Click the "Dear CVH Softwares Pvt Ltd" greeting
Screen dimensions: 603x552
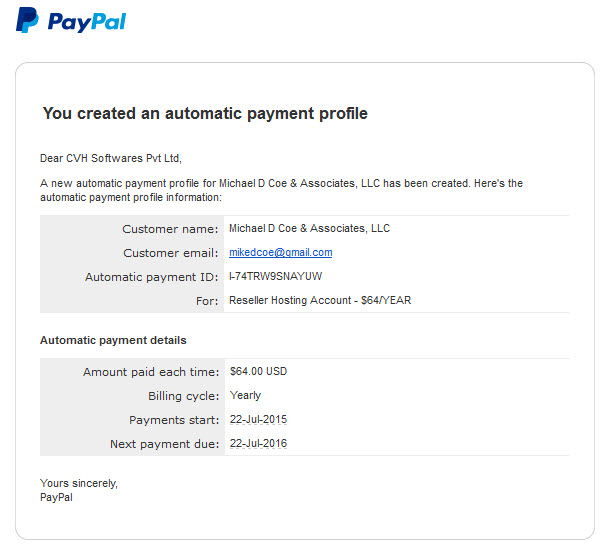click(x=111, y=158)
